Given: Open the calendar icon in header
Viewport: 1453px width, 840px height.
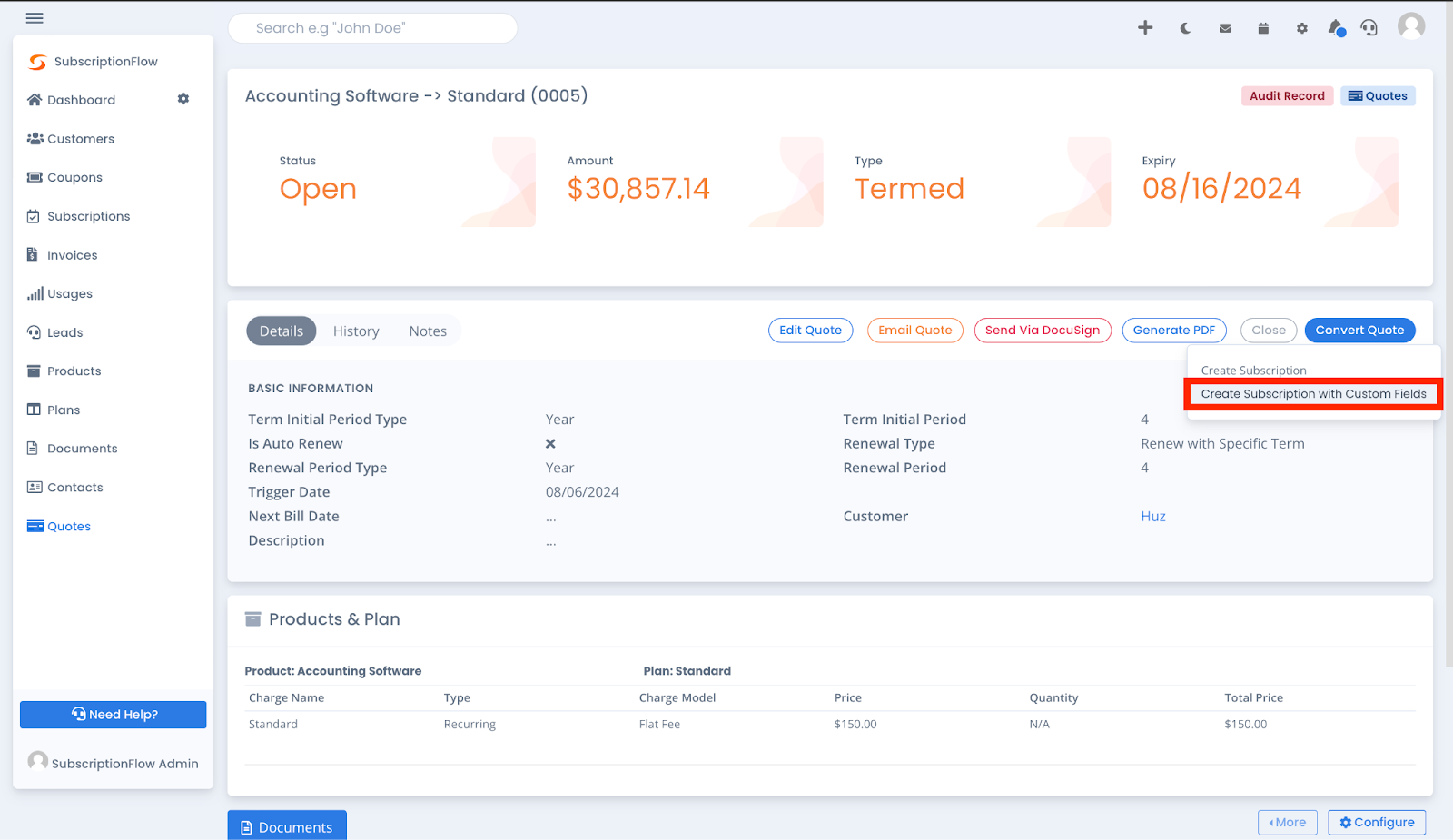Looking at the screenshot, I should 1263,28.
